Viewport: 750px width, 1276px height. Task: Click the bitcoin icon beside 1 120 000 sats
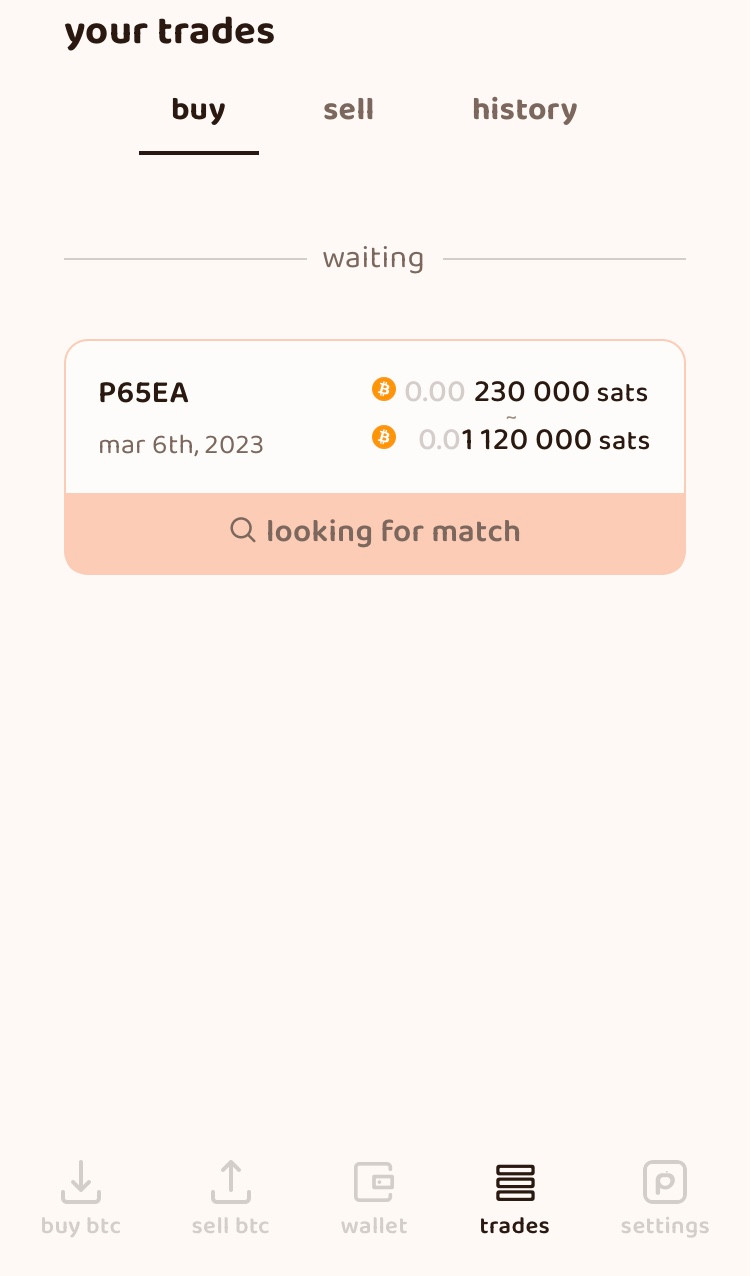[x=384, y=437]
